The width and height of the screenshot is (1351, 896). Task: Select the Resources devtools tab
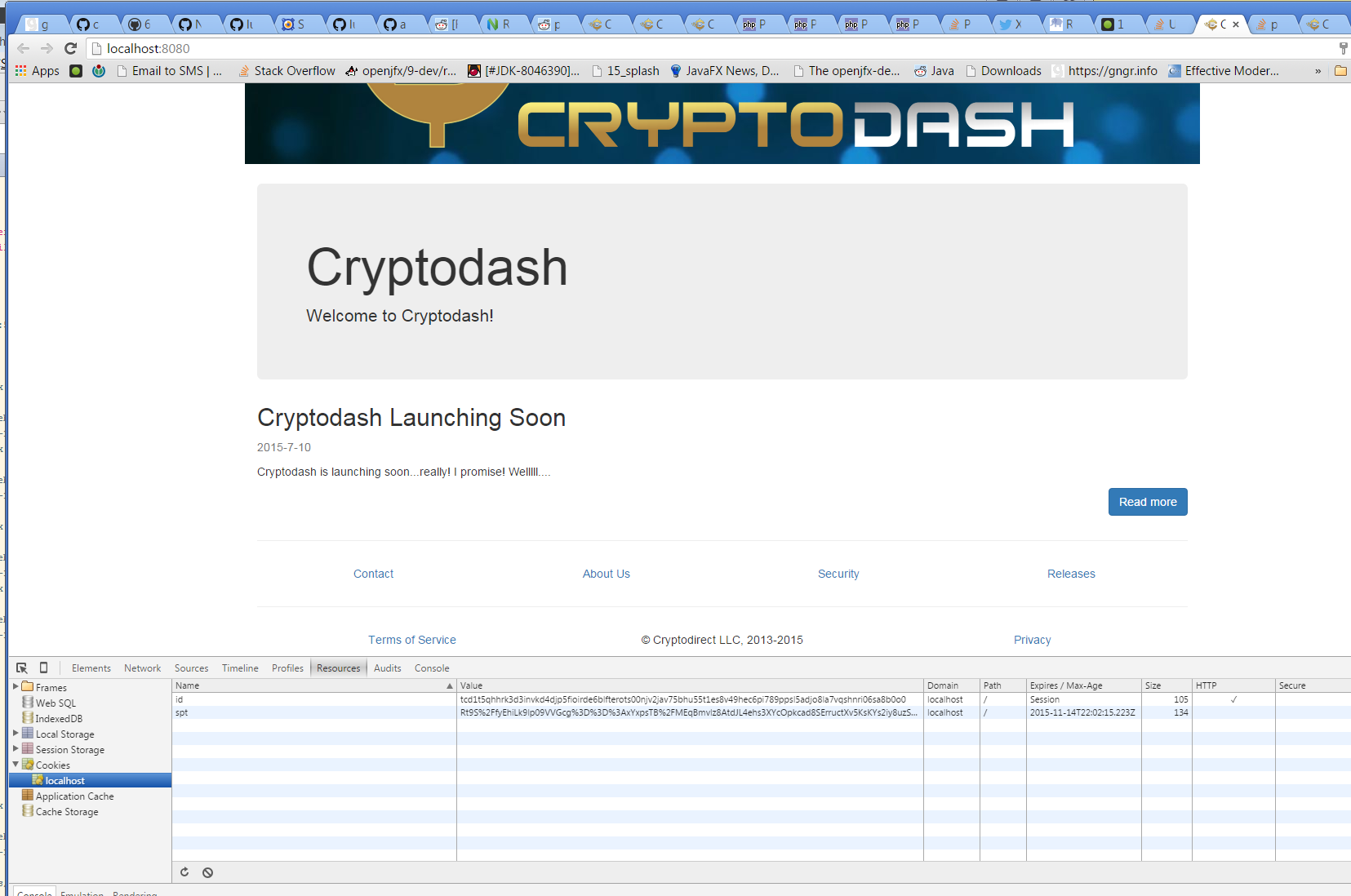tap(339, 668)
